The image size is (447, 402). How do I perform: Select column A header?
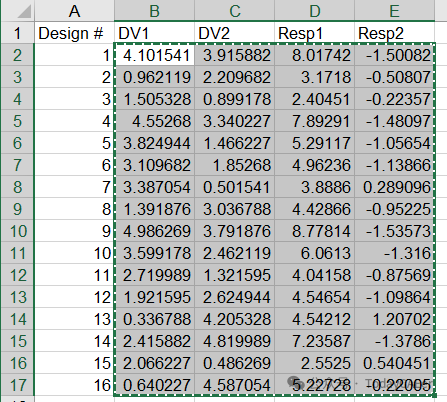[x=74, y=11]
